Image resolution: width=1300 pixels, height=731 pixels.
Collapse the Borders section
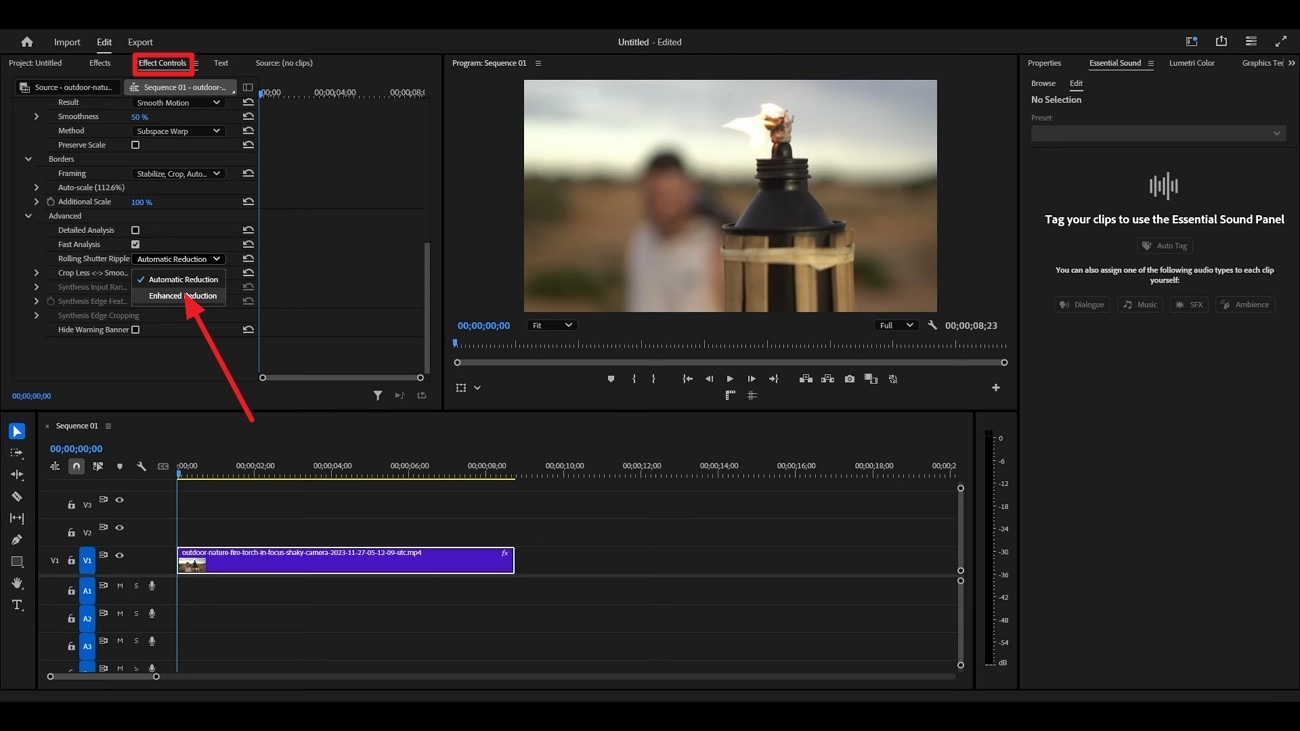pyautogui.click(x=28, y=158)
